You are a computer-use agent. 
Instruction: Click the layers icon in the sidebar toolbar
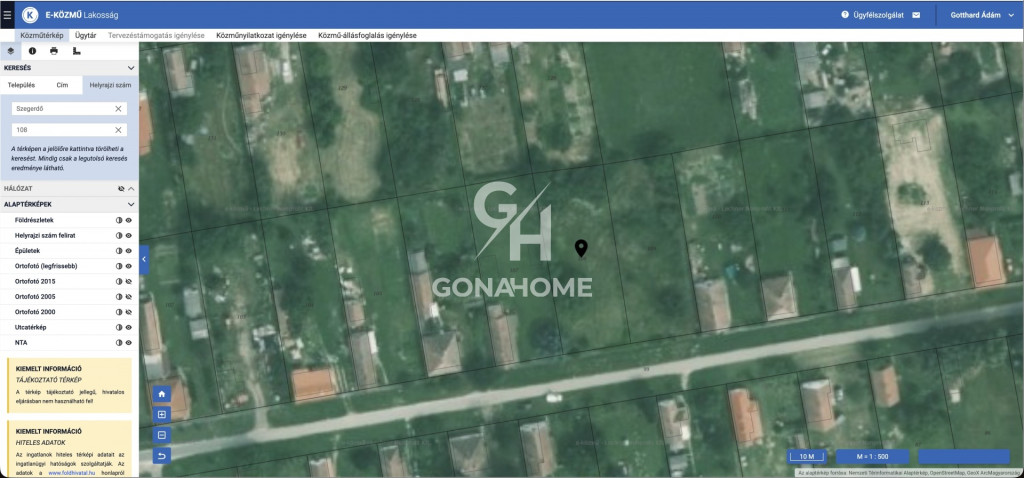point(11,50)
